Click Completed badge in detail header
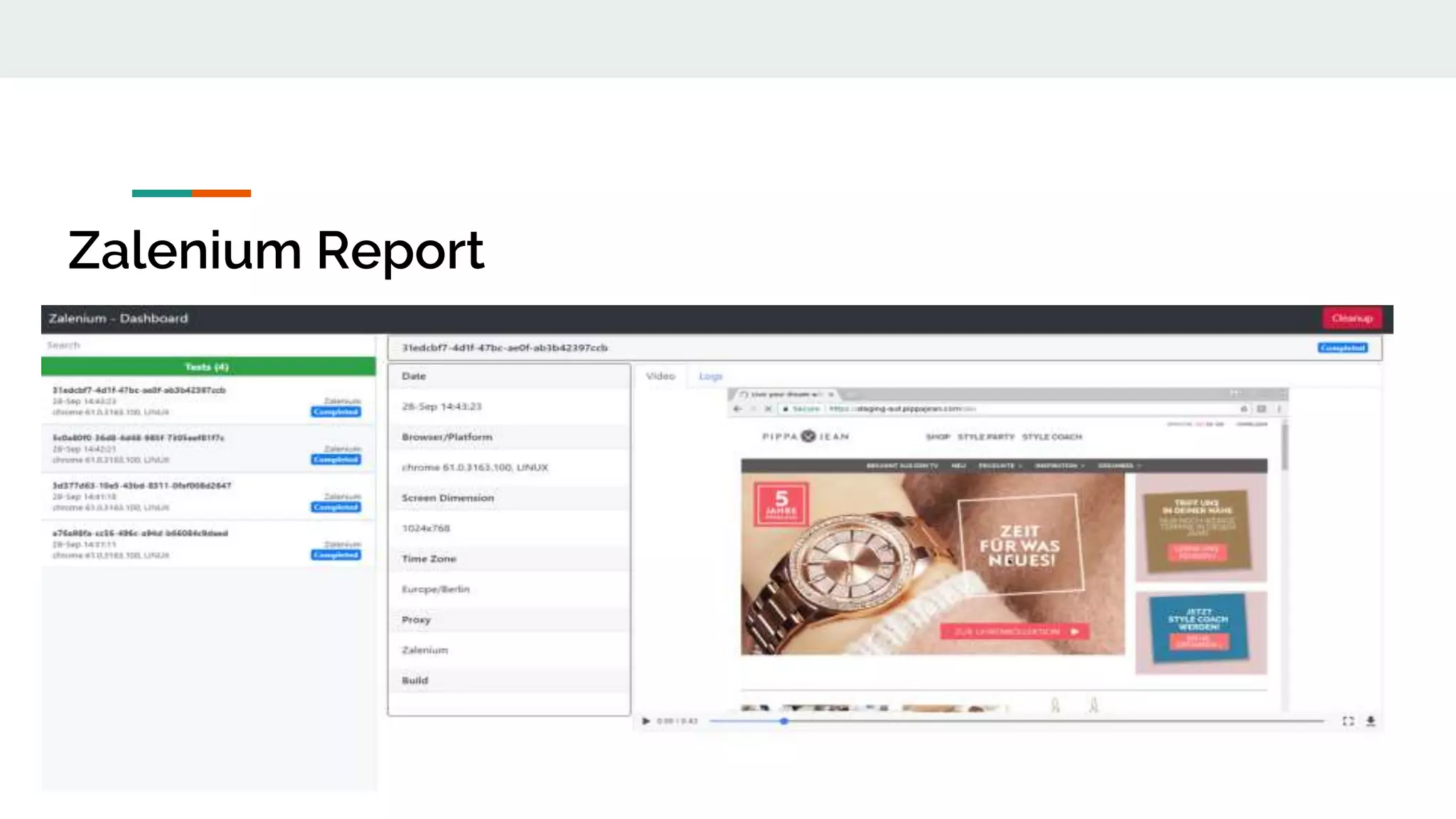The height and width of the screenshot is (819, 1456). [x=1342, y=348]
